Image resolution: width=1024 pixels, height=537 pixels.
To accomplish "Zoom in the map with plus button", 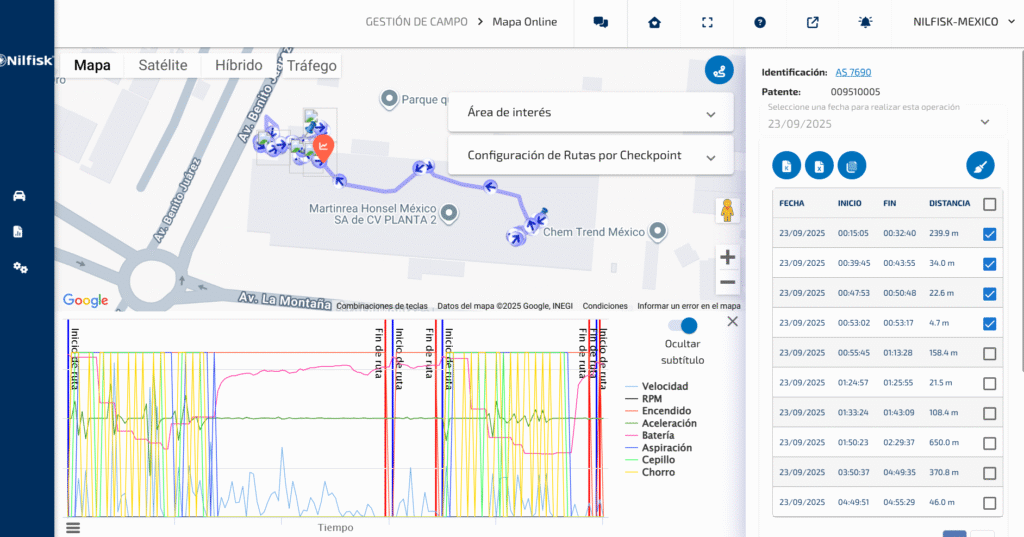I will (728, 257).
